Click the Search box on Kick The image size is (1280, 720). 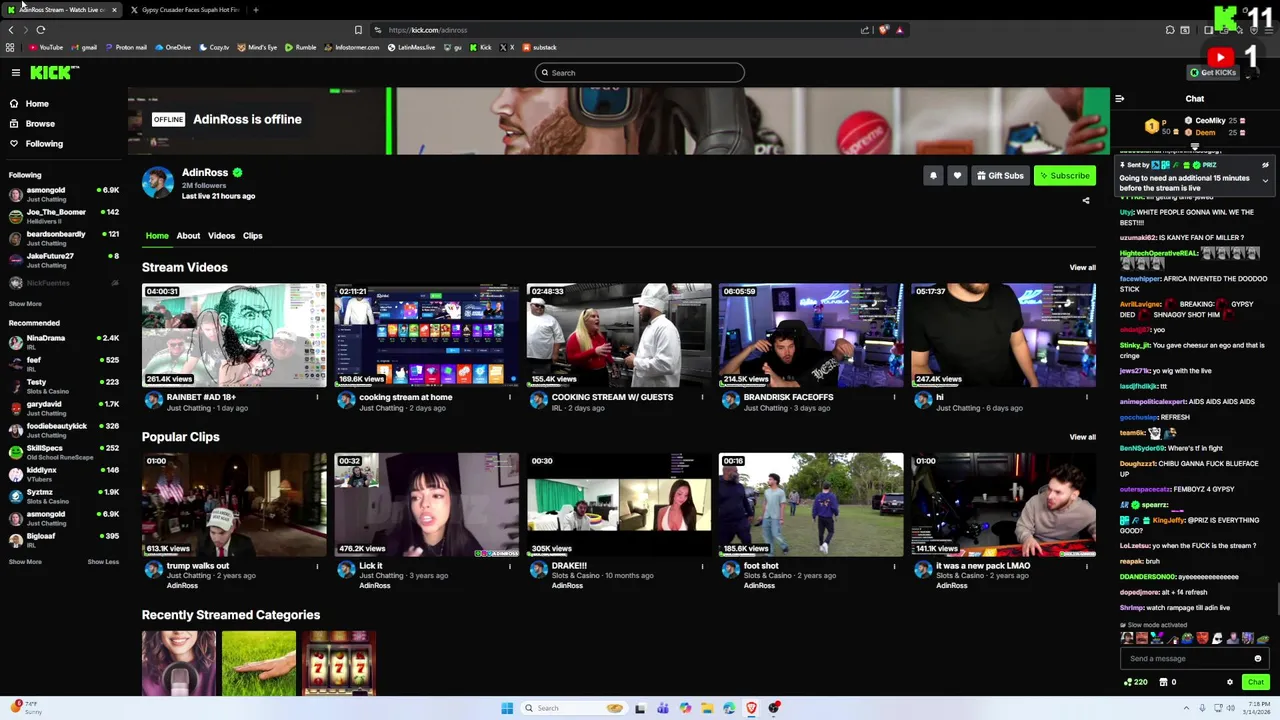640,73
